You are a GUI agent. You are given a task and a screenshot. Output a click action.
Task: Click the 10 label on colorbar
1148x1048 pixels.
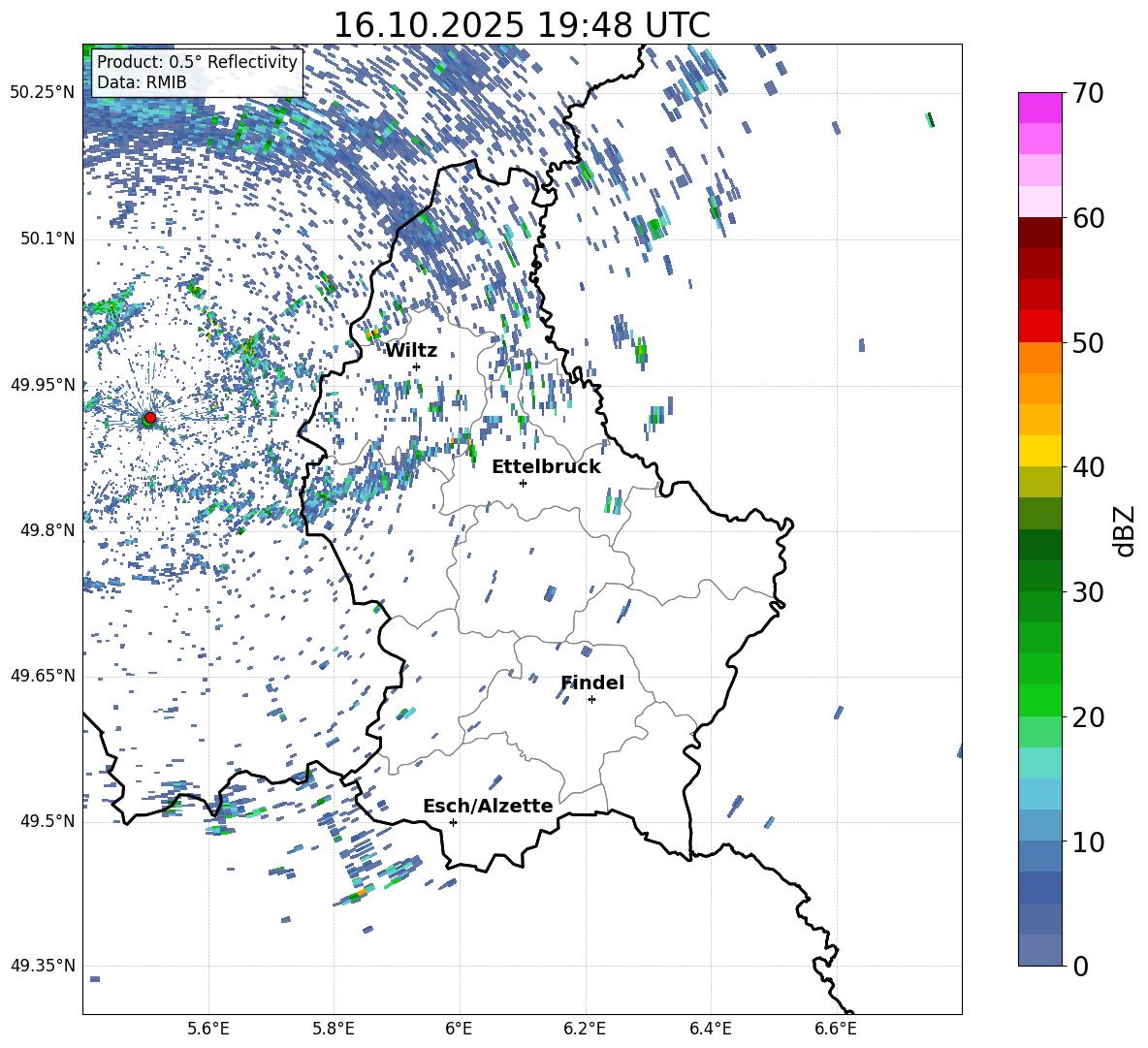[x=1088, y=842]
